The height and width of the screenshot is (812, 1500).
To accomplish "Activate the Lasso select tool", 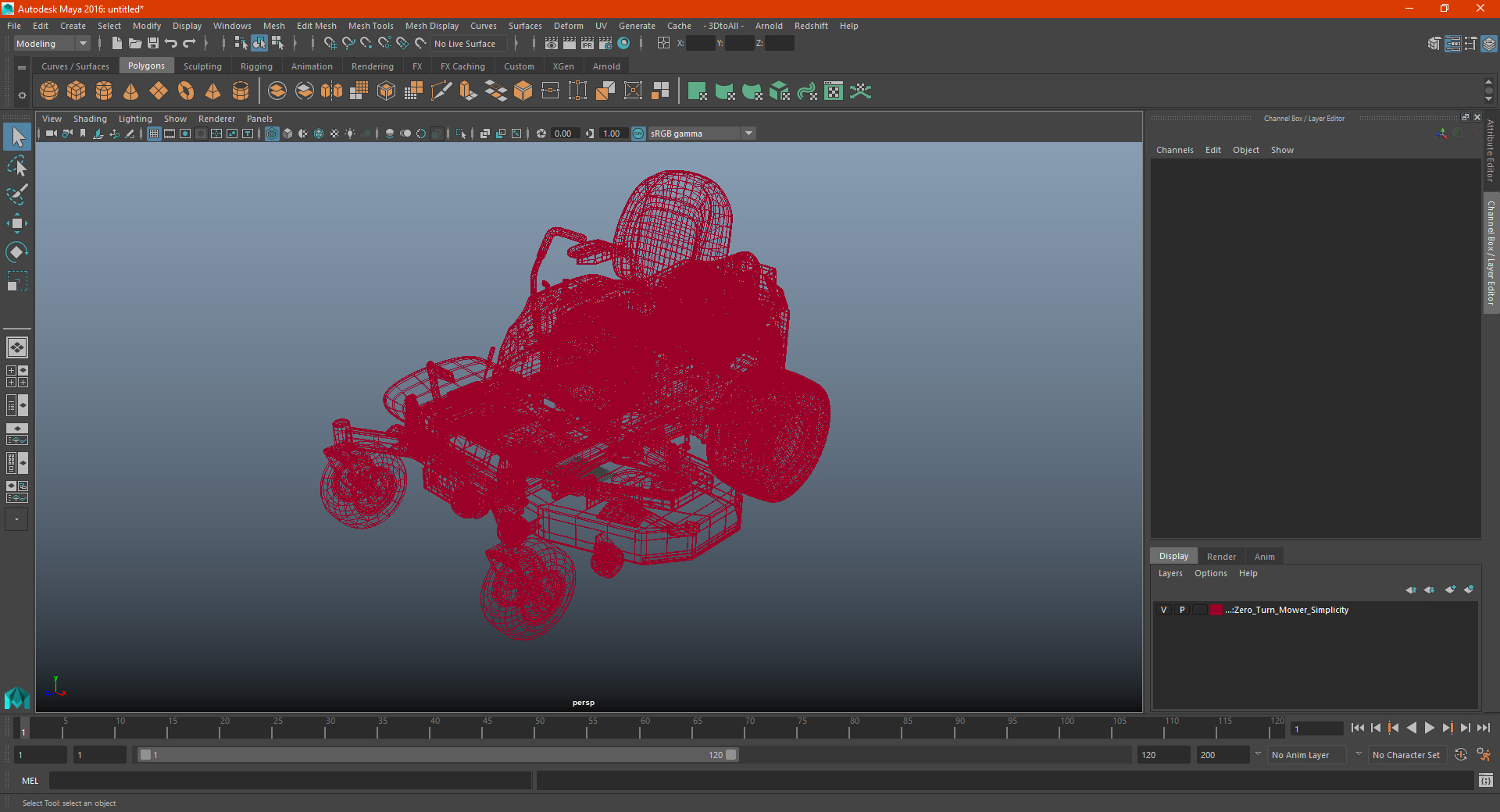I will 17,166.
